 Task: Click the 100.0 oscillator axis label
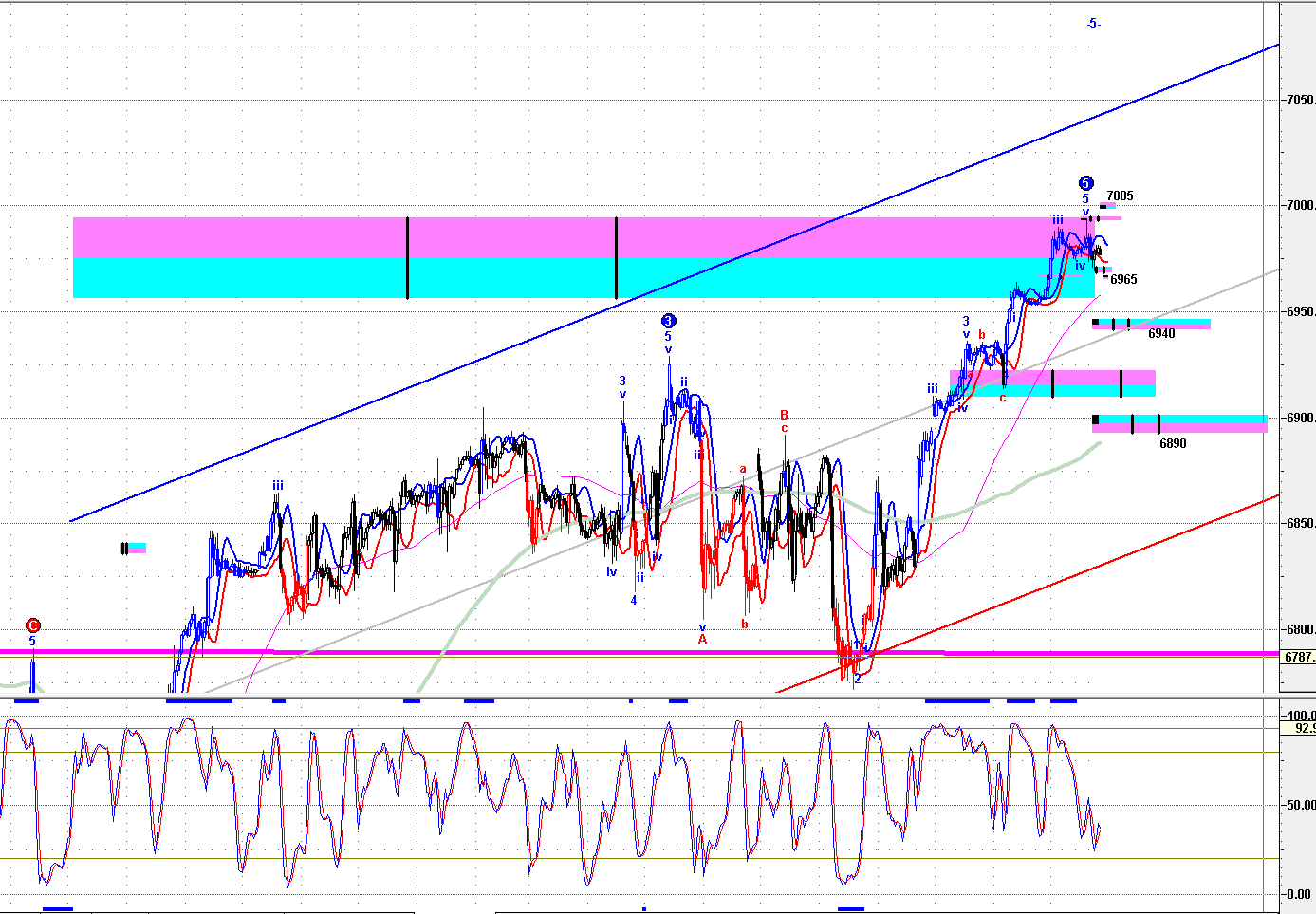[1300, 716]
